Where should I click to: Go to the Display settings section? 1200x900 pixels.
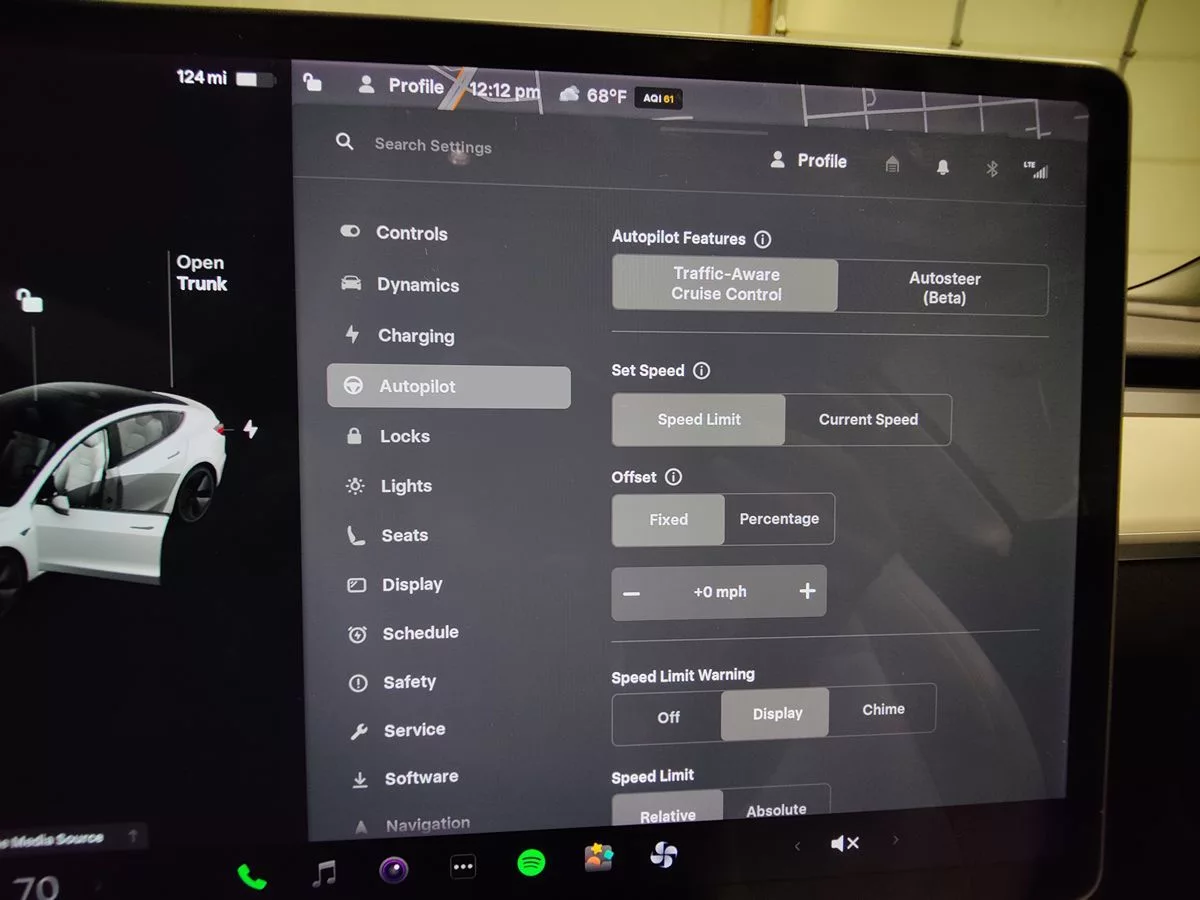[411, 585]
